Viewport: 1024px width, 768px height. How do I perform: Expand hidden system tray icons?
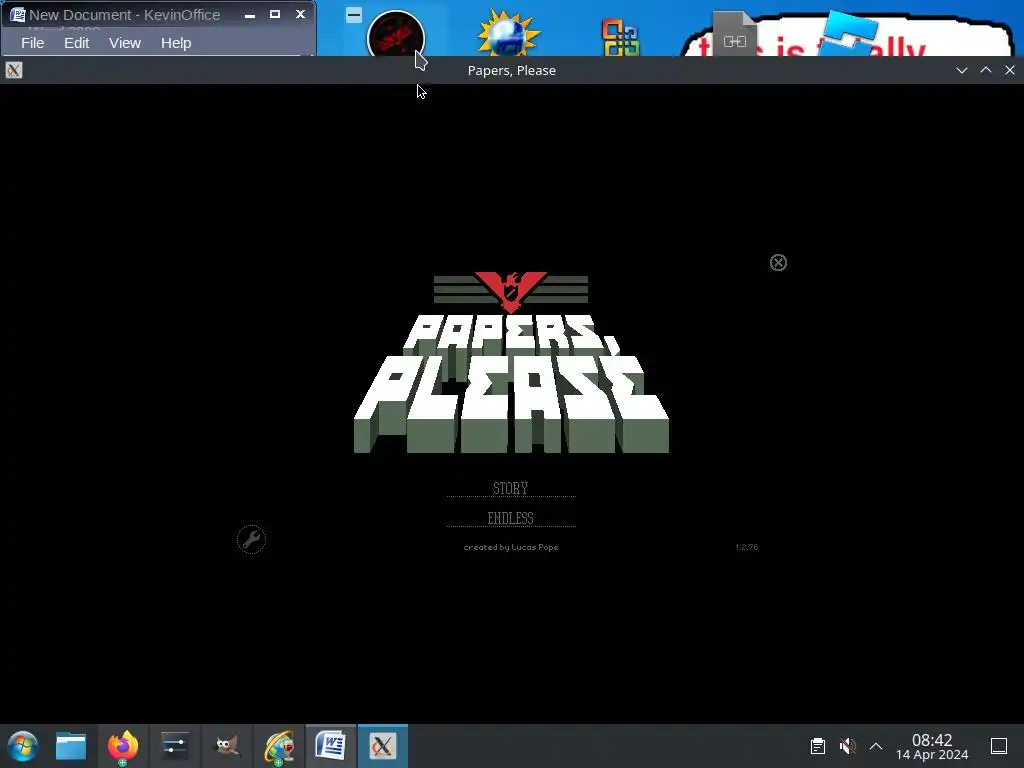pyautogui.click(x=876, y=746)
